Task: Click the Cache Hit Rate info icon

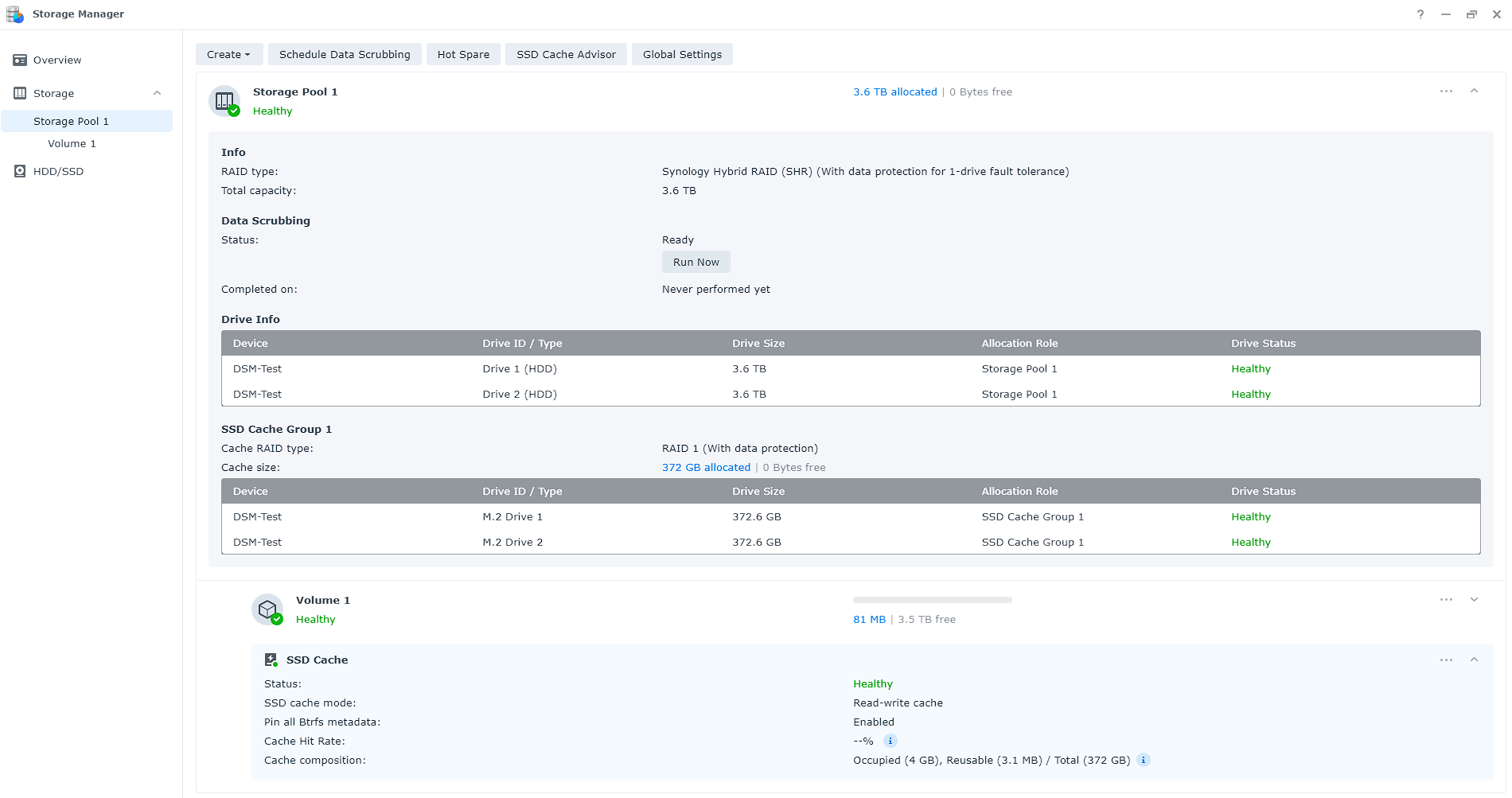Action: (889, 741)
